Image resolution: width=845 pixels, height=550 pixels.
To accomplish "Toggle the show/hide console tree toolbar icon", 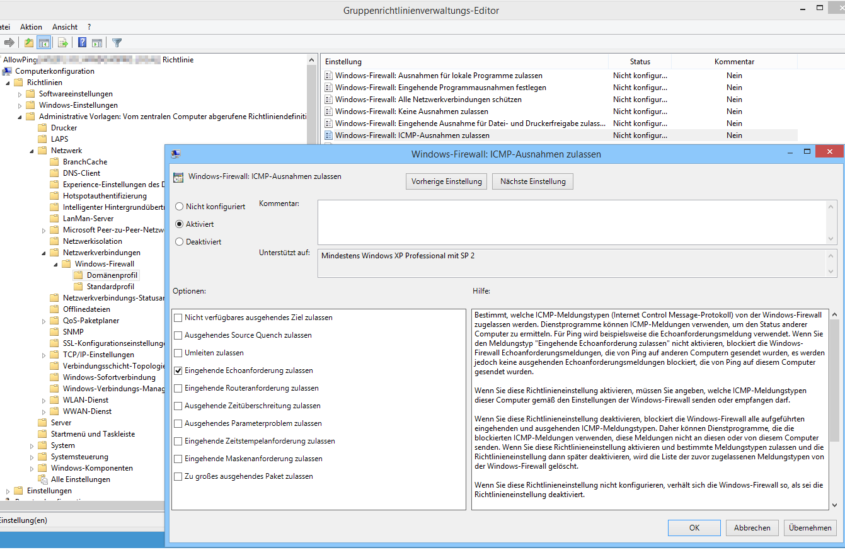I will pyautogui.click(x=44, y=43).
